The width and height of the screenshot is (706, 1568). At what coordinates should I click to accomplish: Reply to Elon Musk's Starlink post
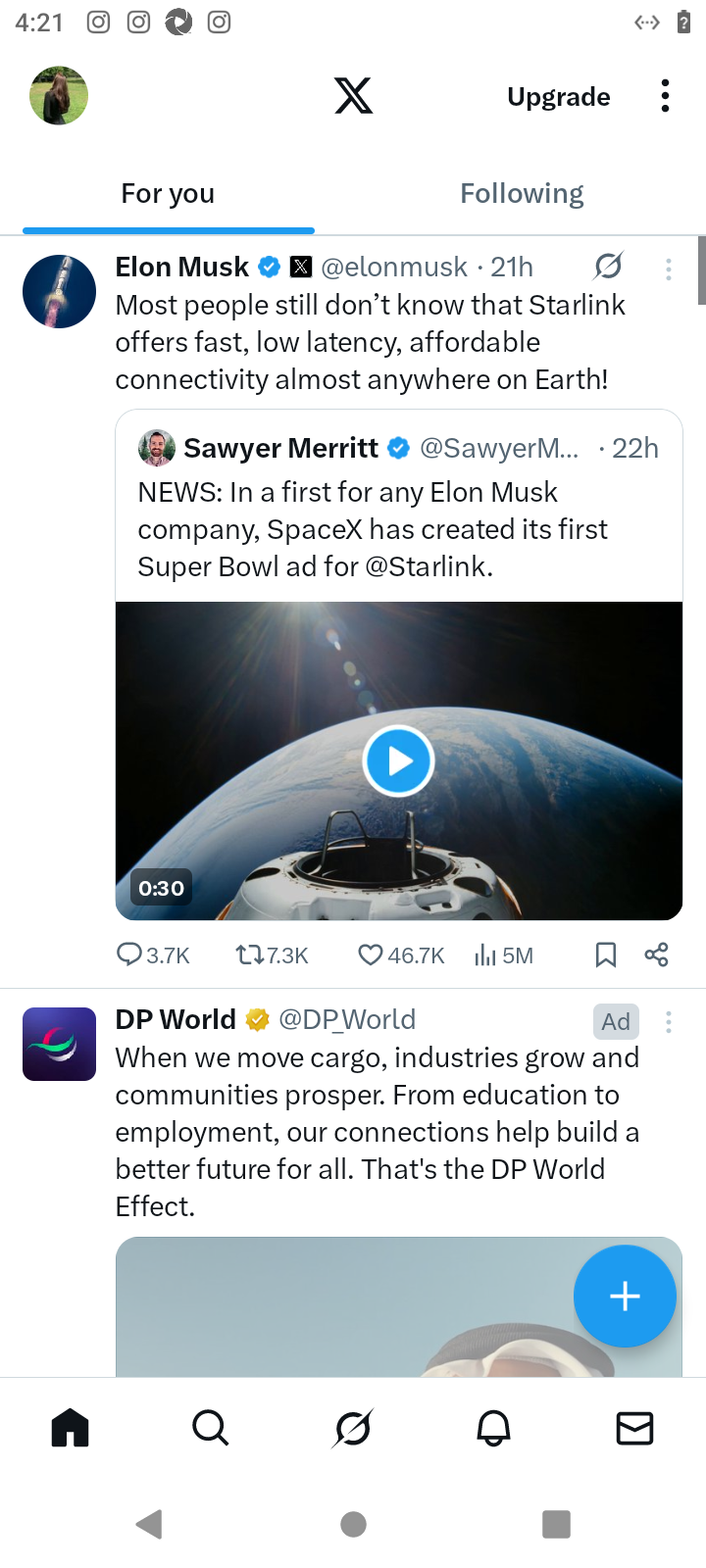click(x=130, y=955)
